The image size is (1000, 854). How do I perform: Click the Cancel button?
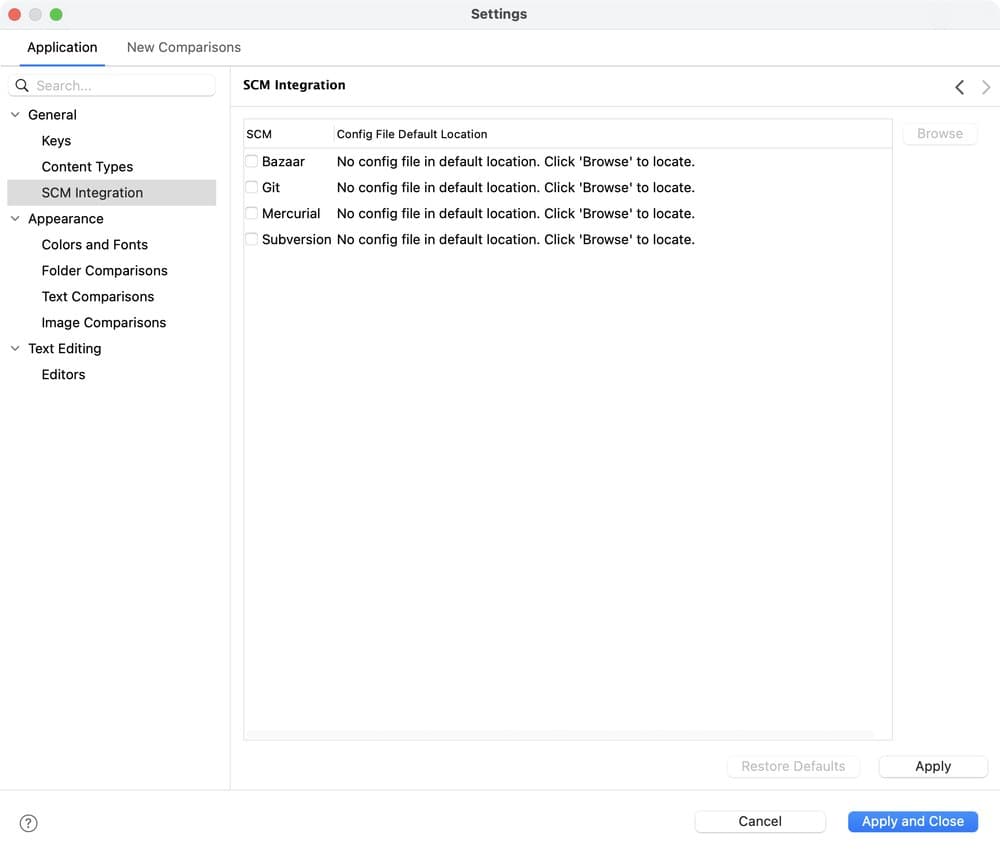coord(760,821)
